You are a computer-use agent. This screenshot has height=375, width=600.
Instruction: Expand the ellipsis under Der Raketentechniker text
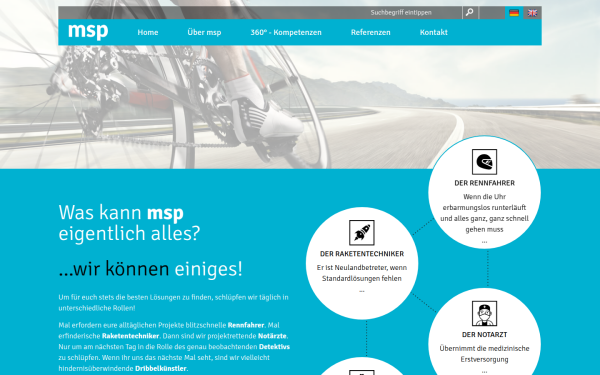(362, 291)
